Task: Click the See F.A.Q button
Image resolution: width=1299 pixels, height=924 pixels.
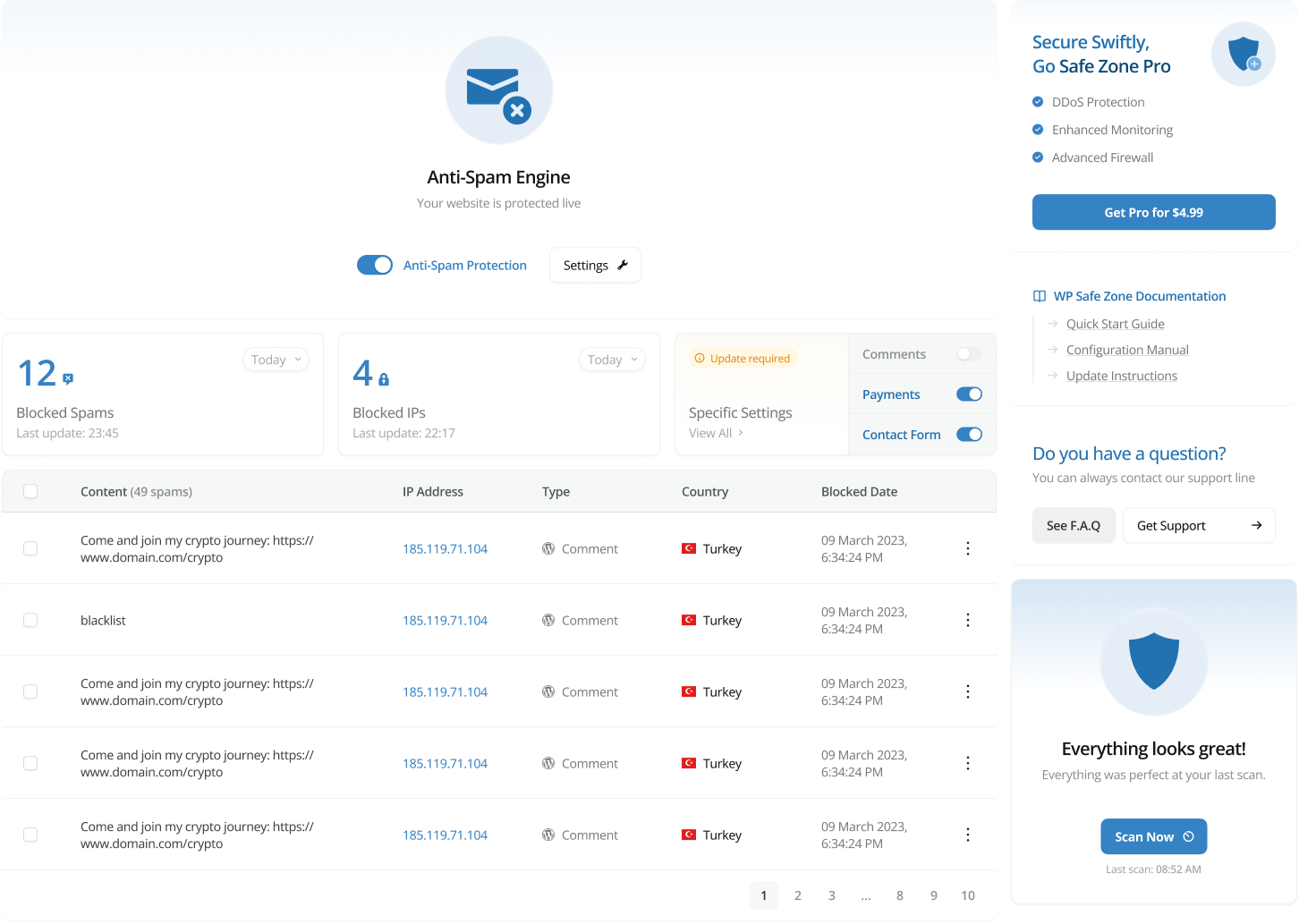Action: (1074, 525)
